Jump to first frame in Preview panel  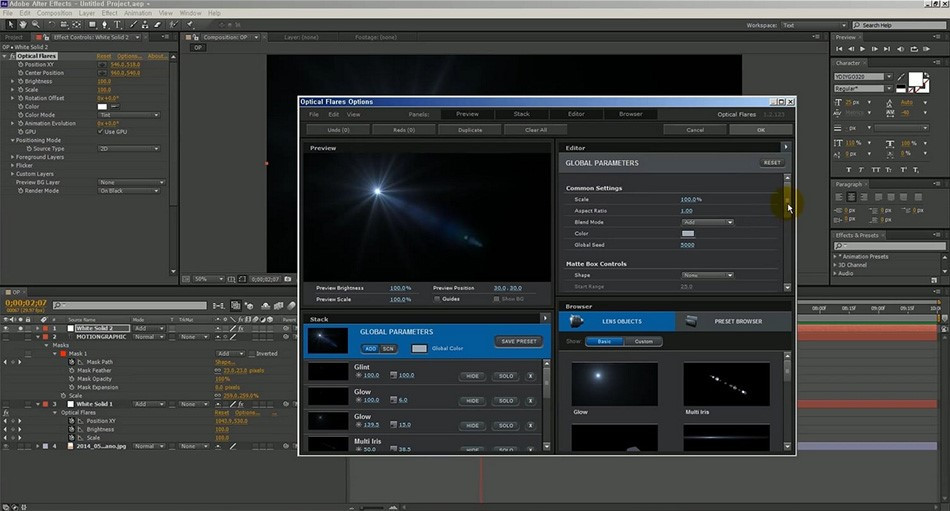pyautogui.click(x=839, y=49)
